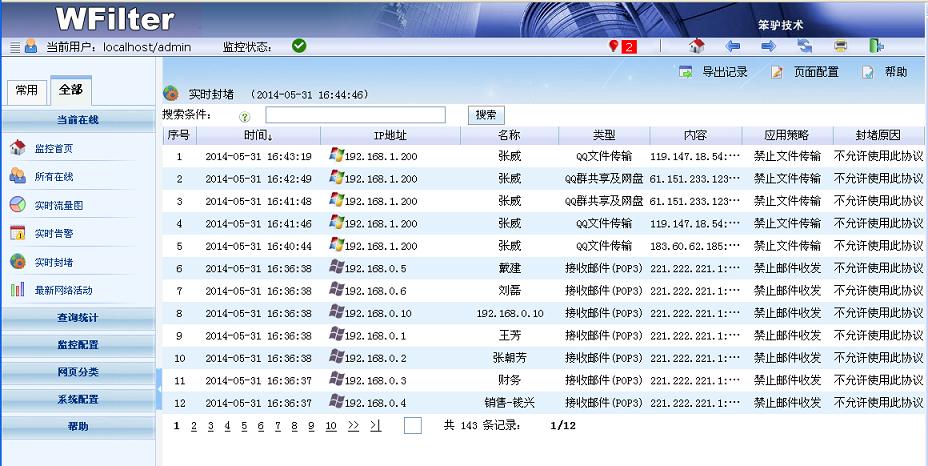Viewport: 928px width, 466px height.
Task: Refresh the page with the sync icon
Action: [x=804, y=46]
